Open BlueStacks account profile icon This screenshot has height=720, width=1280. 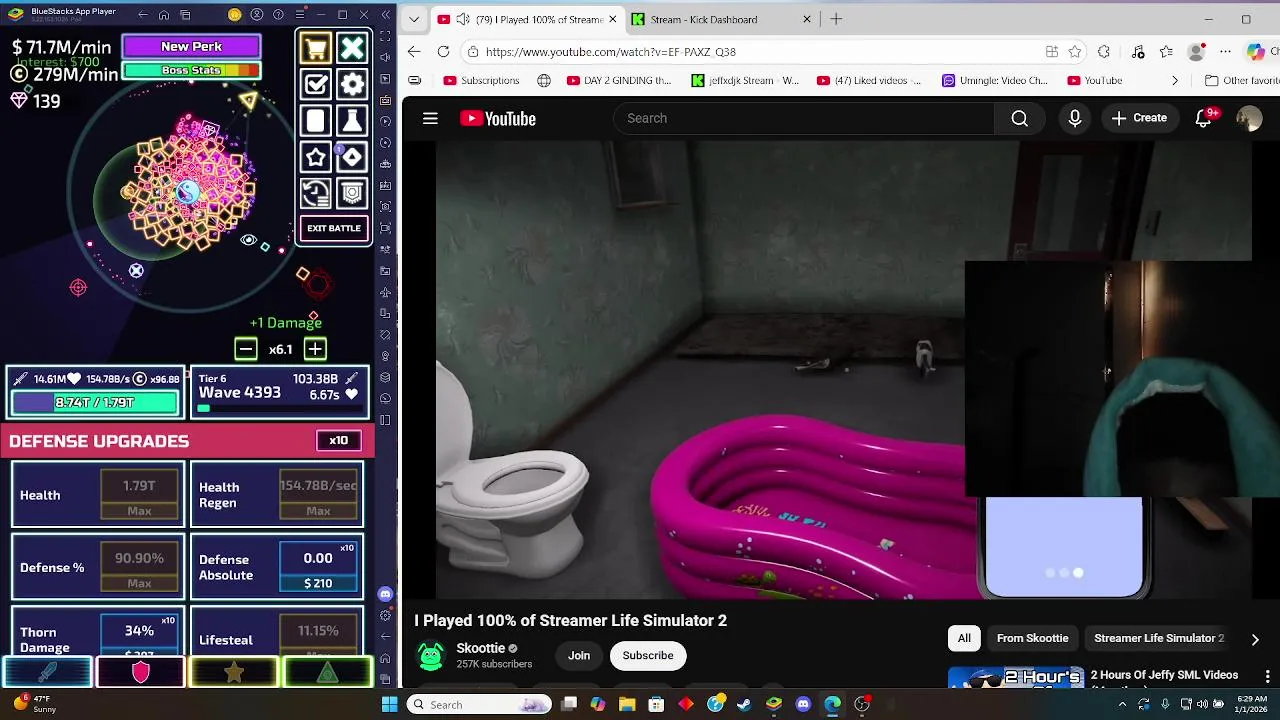[x=257, y=15]
